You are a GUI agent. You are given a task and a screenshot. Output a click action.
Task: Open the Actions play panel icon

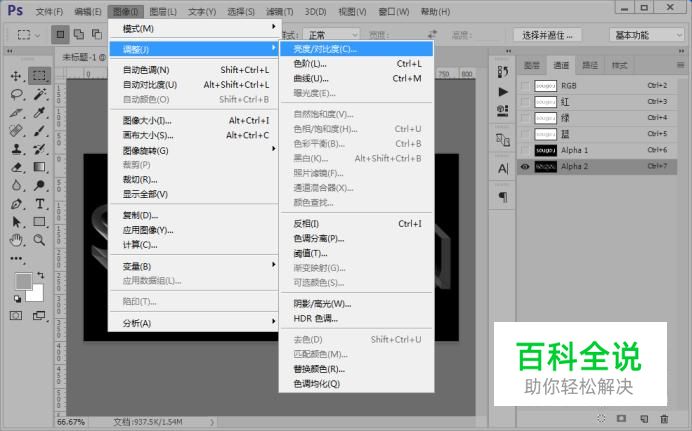[x=503, y=92]
